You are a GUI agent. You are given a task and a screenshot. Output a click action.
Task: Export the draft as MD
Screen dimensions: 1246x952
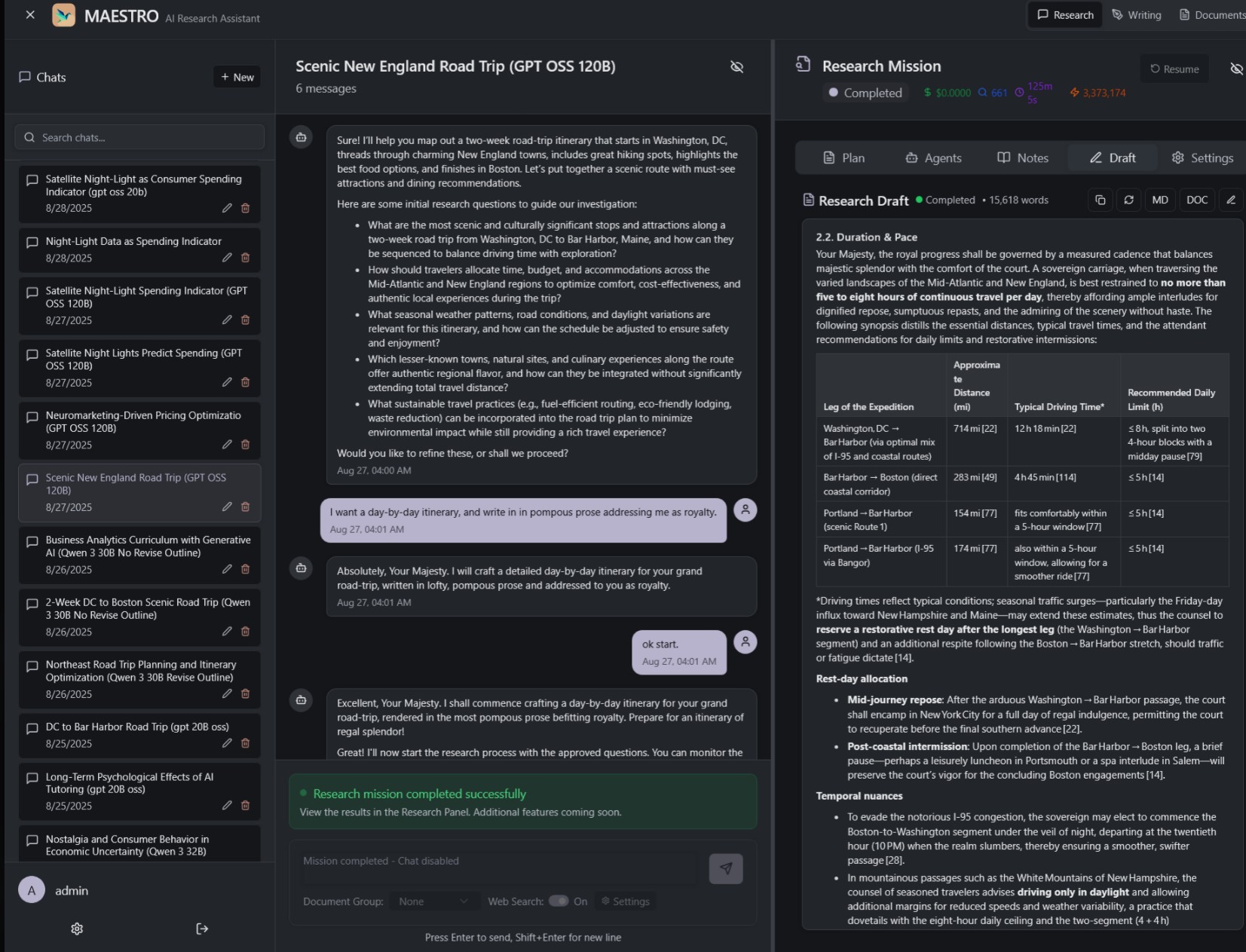tap(1160, 200)
